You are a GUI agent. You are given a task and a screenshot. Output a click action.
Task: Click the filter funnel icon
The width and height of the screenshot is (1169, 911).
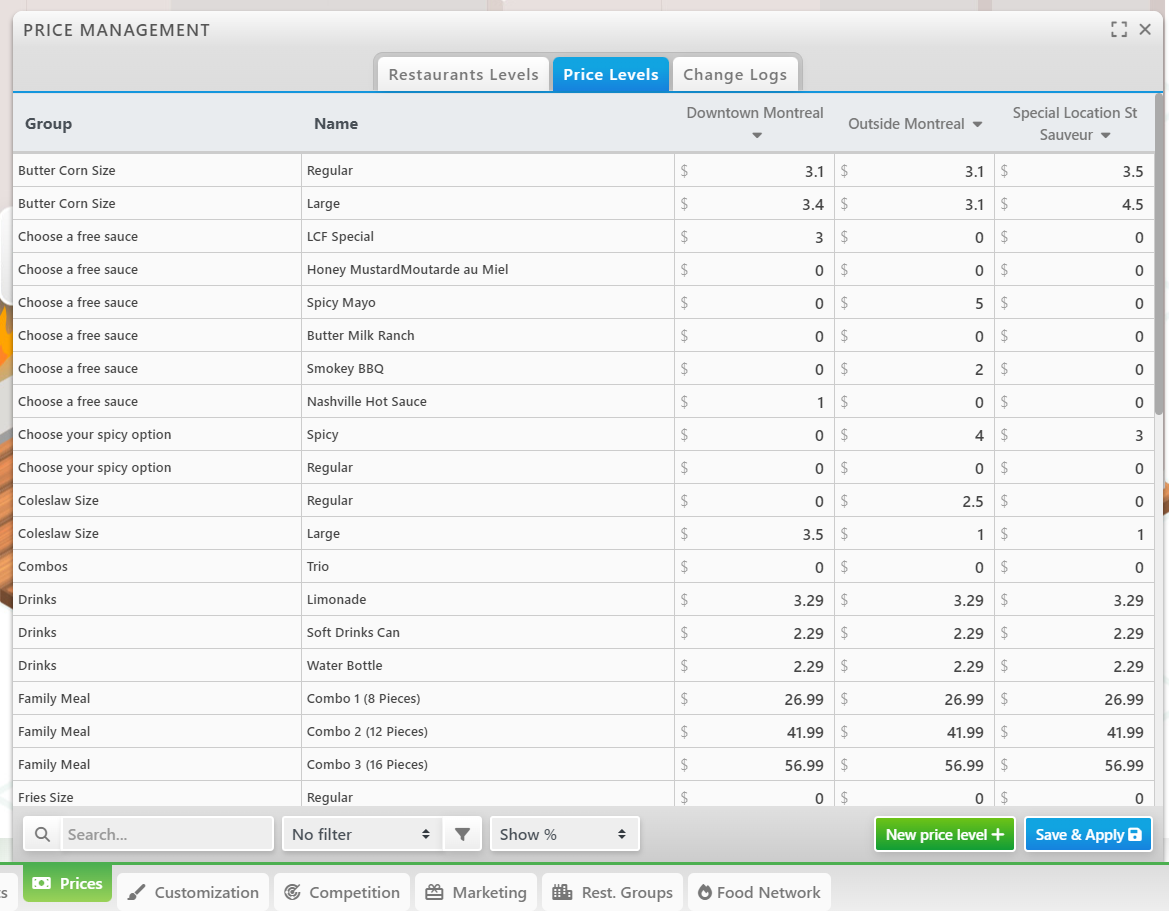click(462, 834)
